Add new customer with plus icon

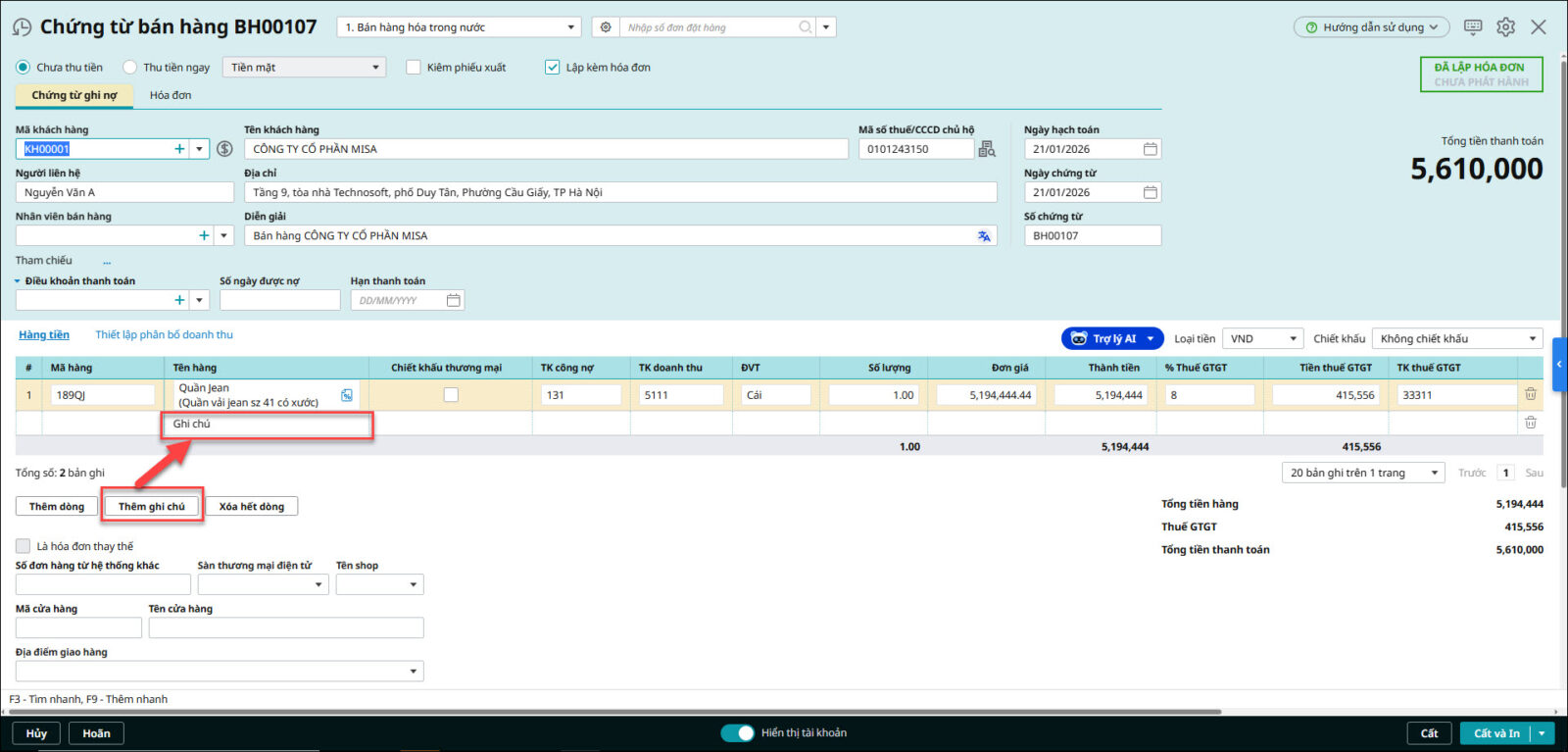179,149
